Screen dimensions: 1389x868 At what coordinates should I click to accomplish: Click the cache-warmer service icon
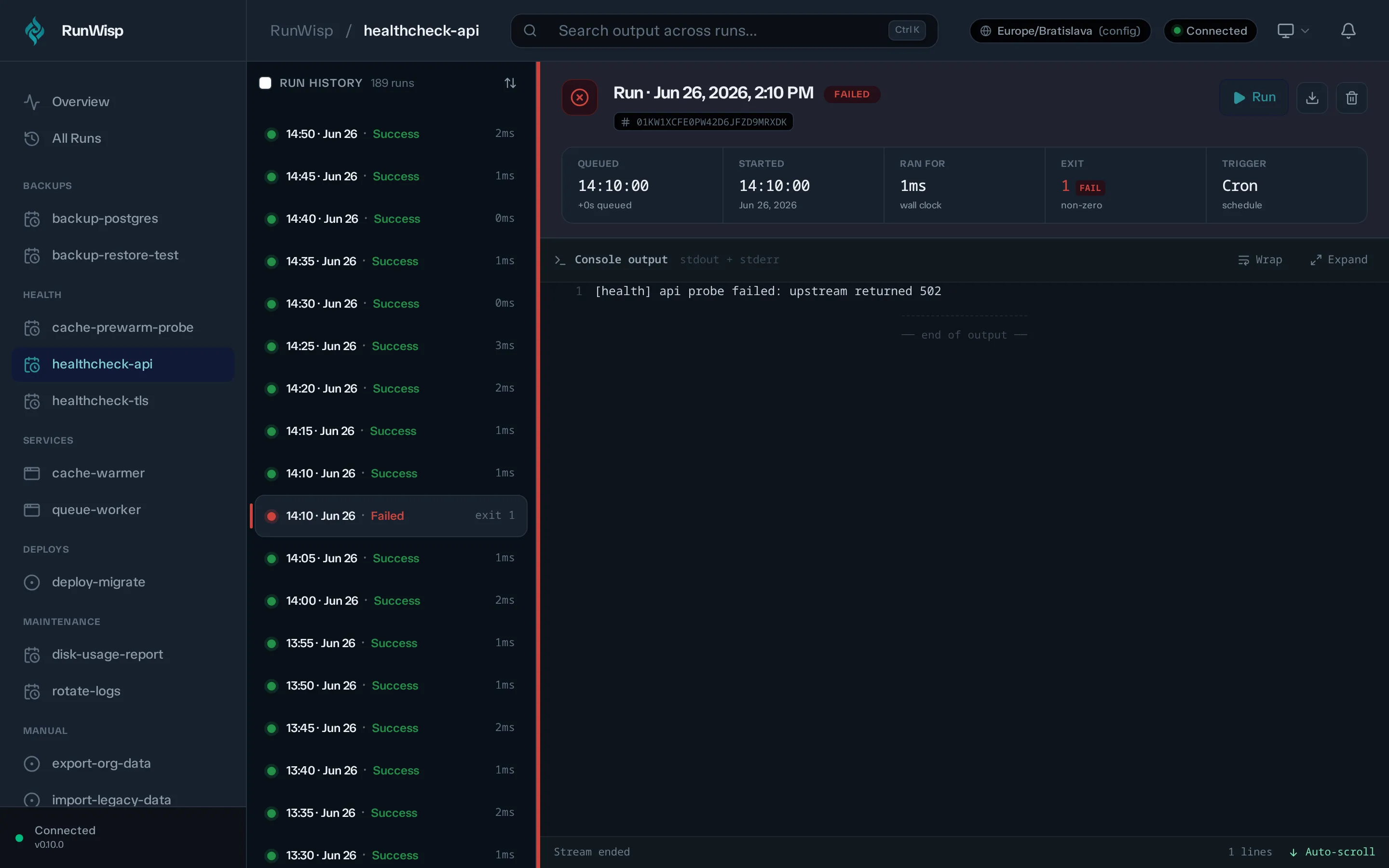point(31,473)
